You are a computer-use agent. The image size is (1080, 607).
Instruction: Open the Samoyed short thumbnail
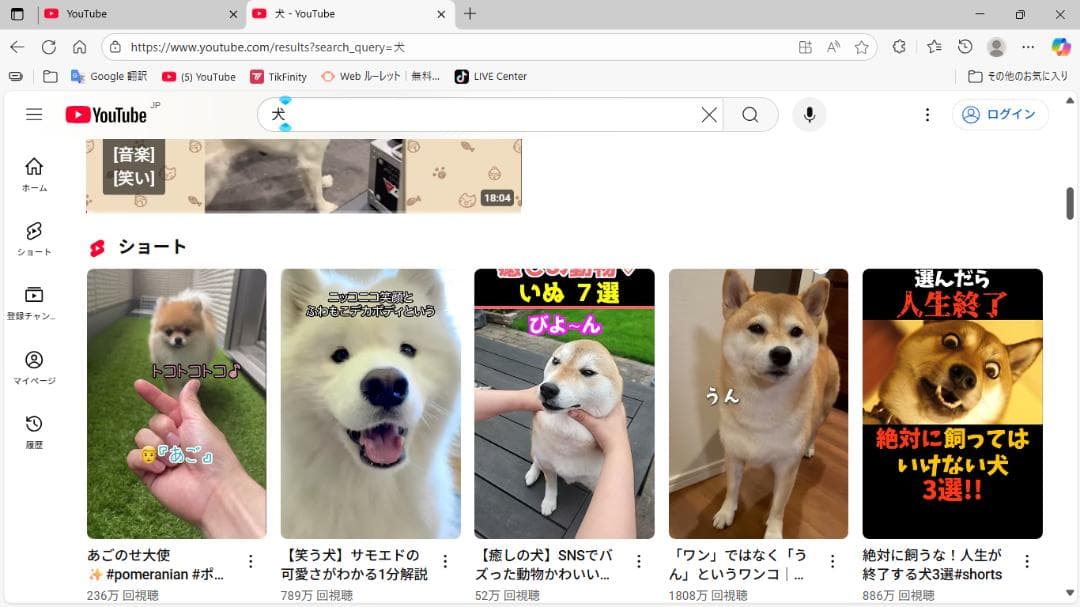coord(370,403)
